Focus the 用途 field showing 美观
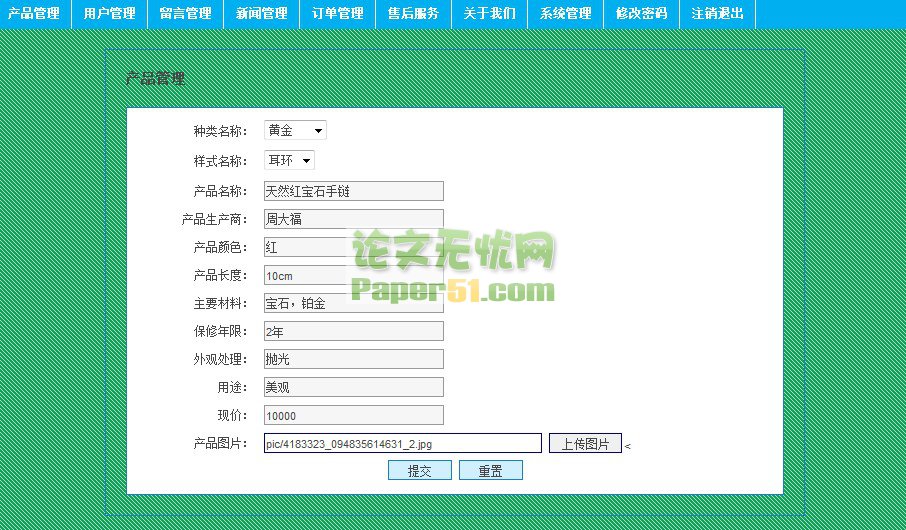906x530 pixels. [x=354, y=387]
